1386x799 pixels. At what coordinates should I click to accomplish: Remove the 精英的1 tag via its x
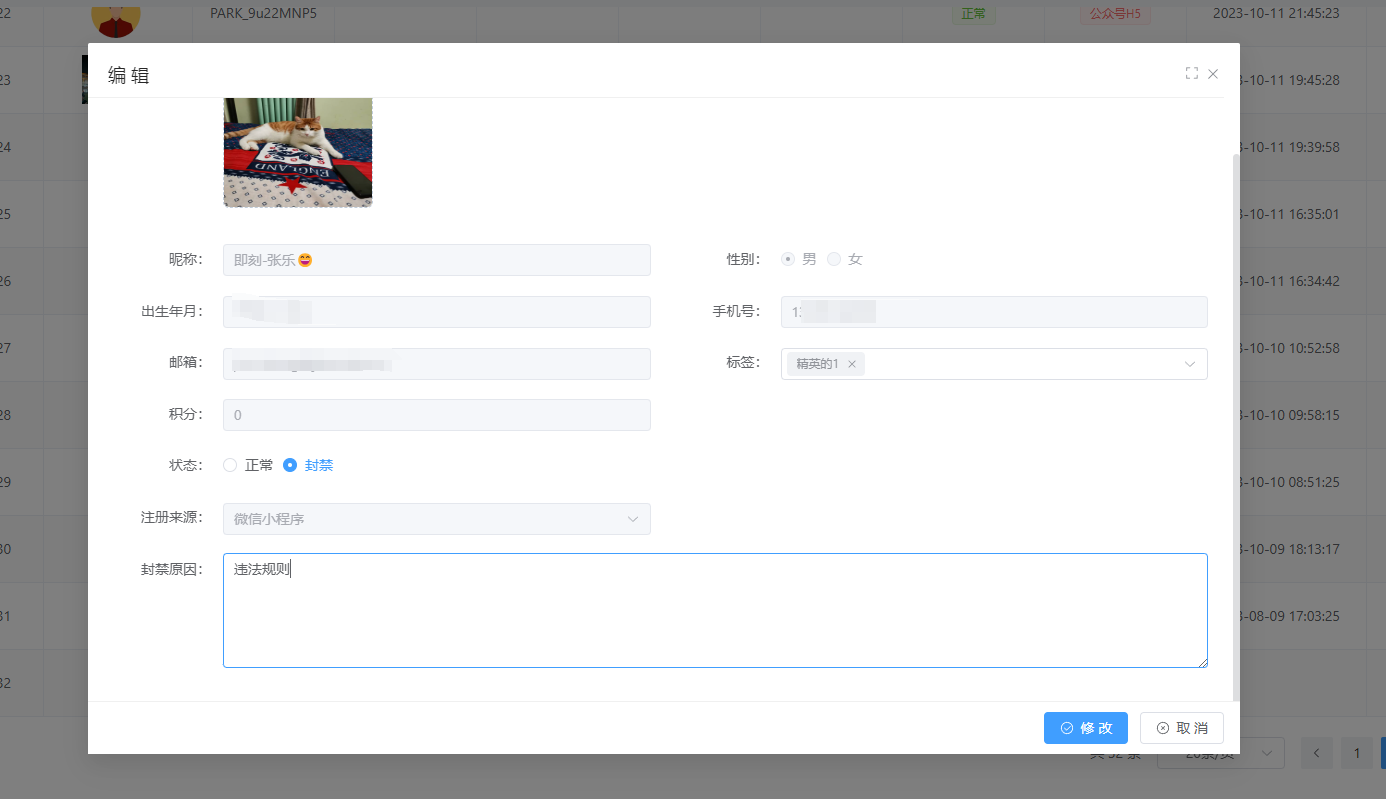852,364
